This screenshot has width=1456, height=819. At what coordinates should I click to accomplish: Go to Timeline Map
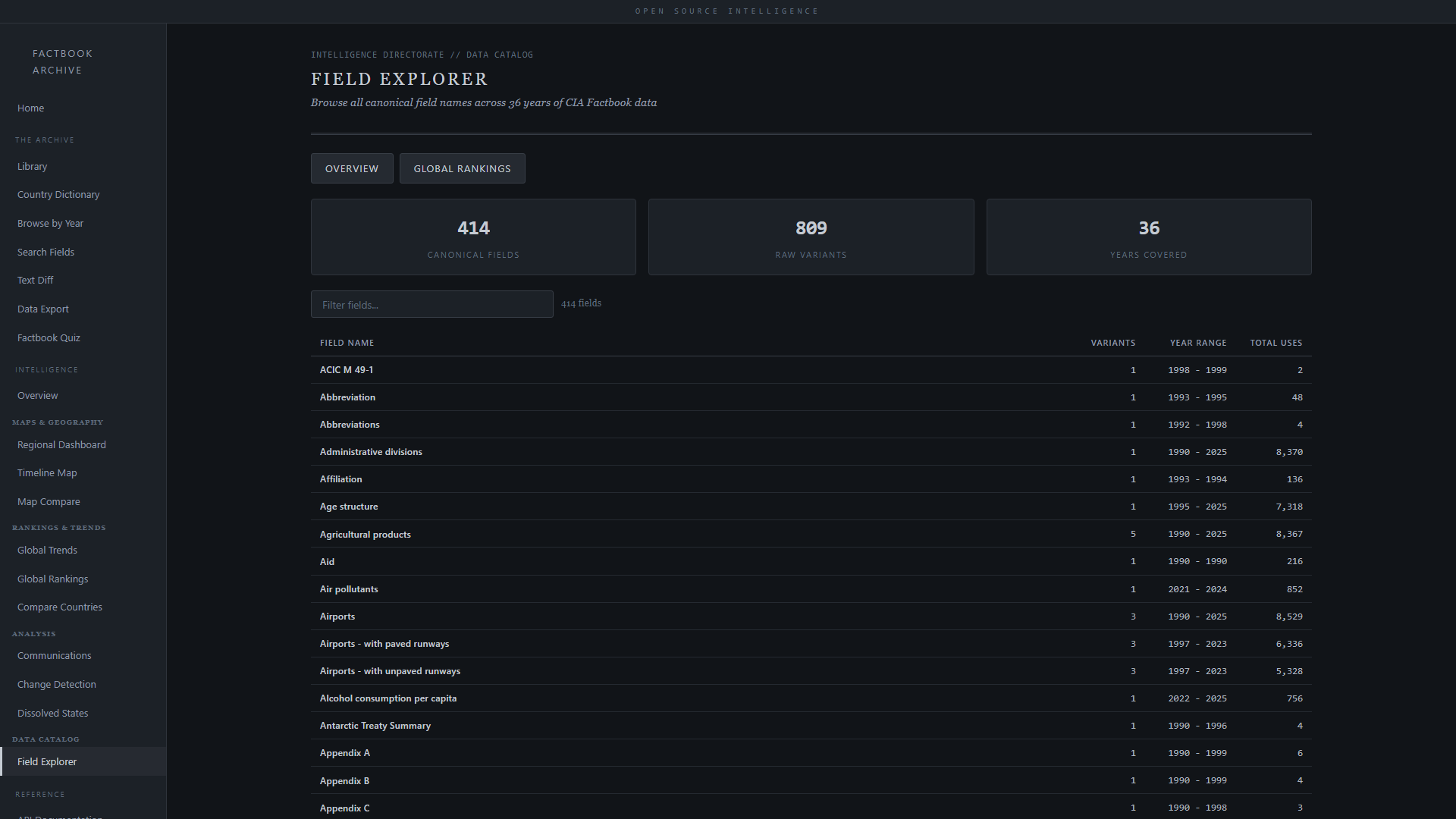coord(47,473)
